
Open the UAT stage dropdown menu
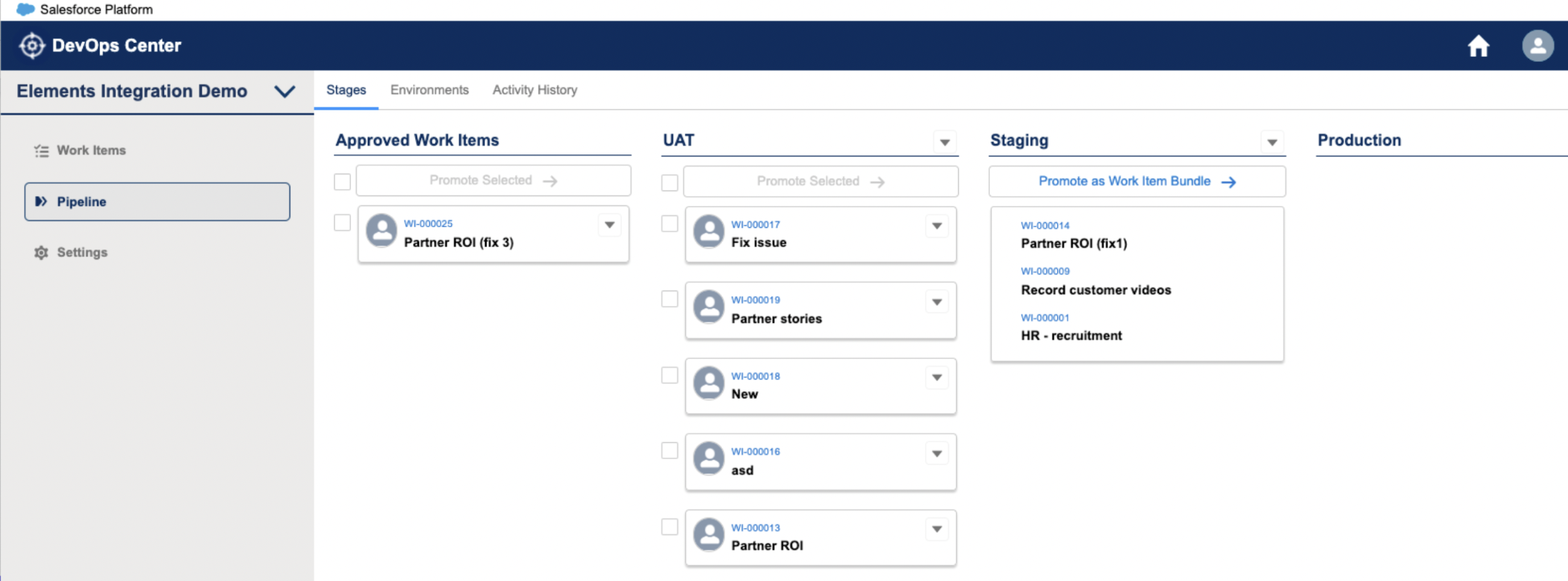coord(945,142)
